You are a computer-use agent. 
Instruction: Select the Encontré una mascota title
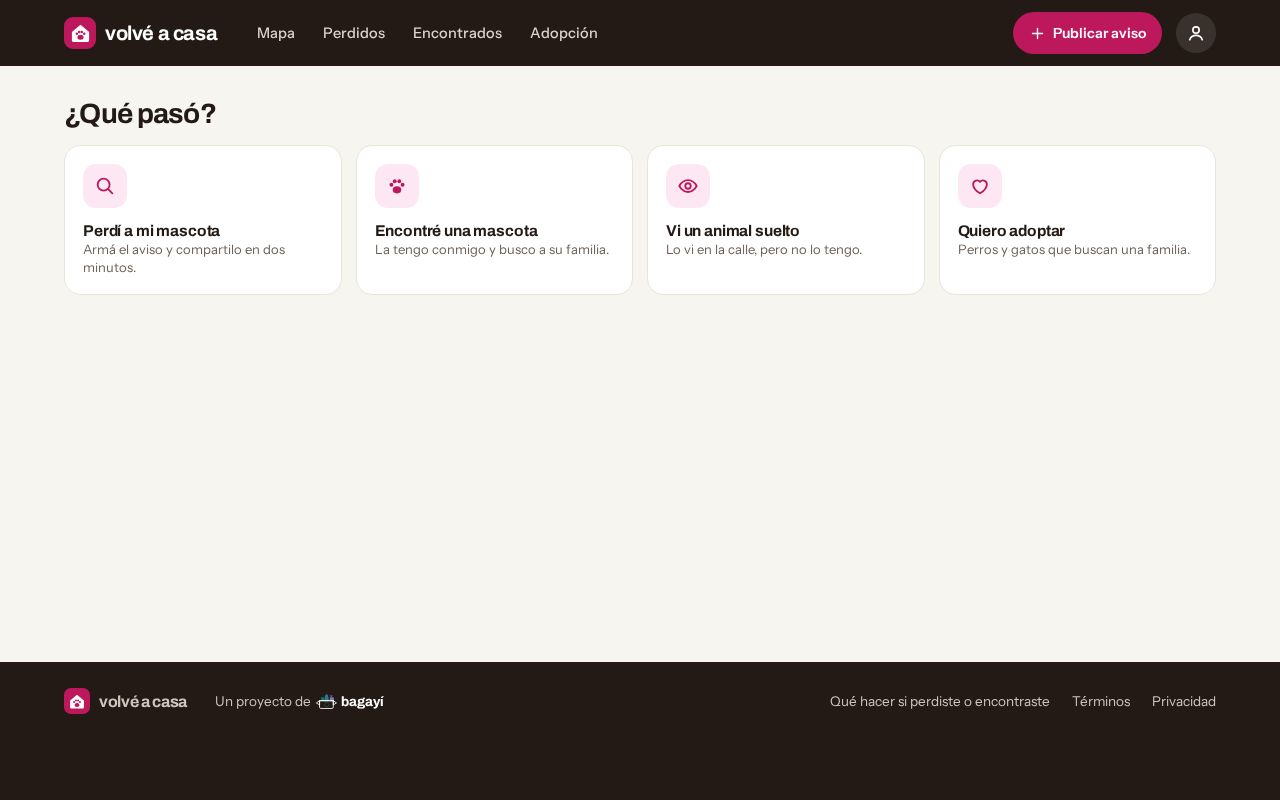coord(456,231)
